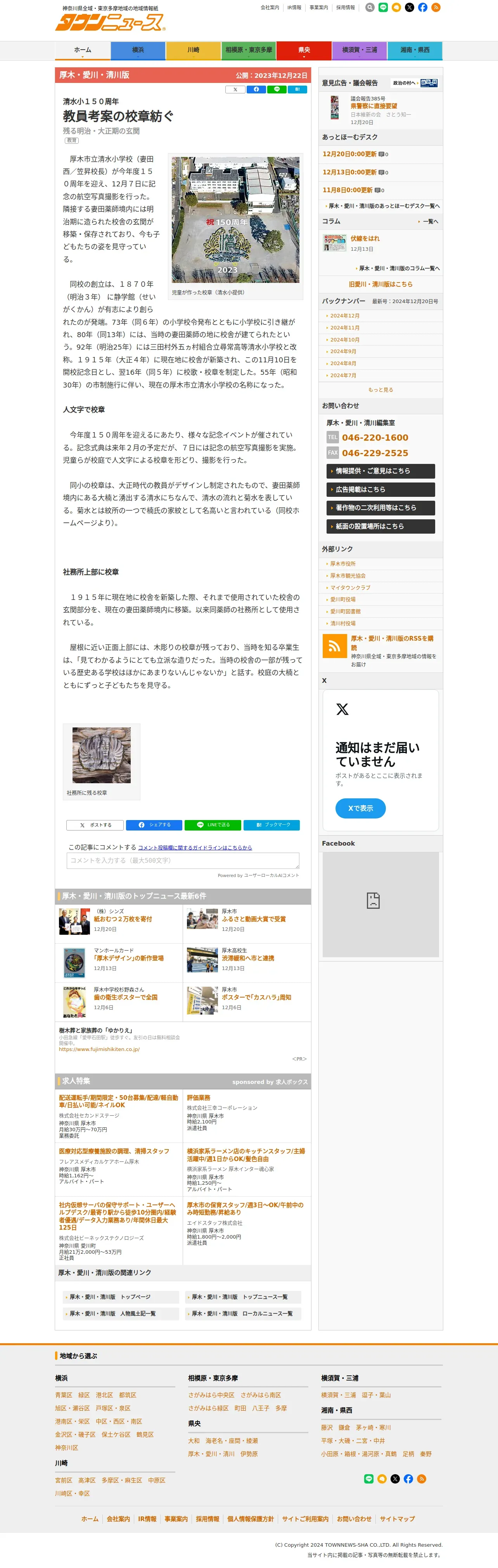Click 広告掲載はこちら button

381,489
